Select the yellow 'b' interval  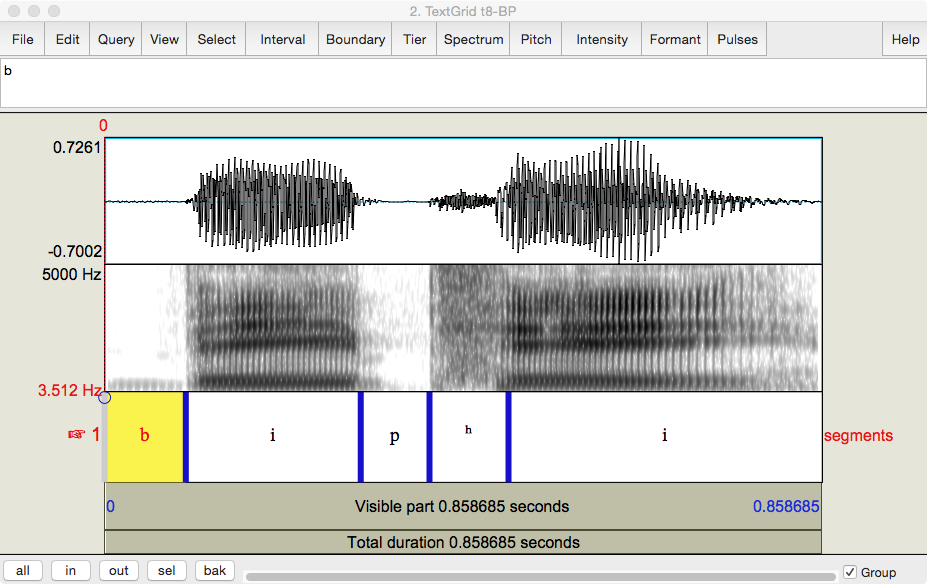145,437
